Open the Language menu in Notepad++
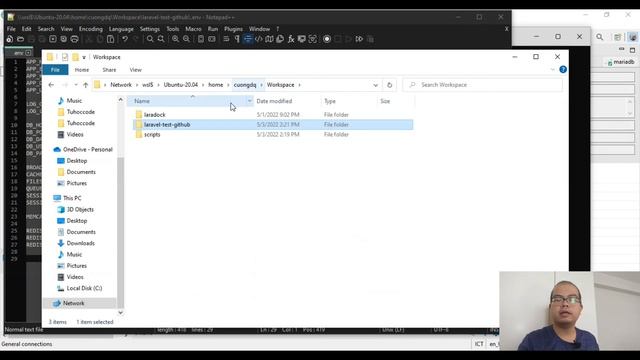640x360 pixels. [x=121, y=29]
